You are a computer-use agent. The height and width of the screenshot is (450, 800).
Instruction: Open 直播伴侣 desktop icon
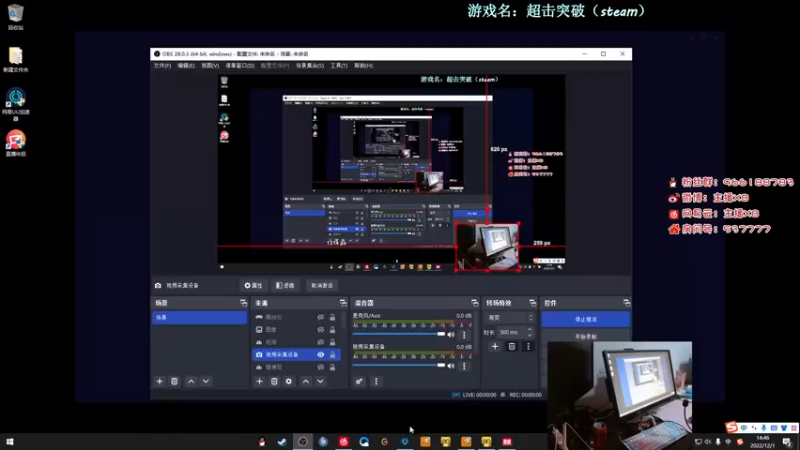click(x=15, y=143)
